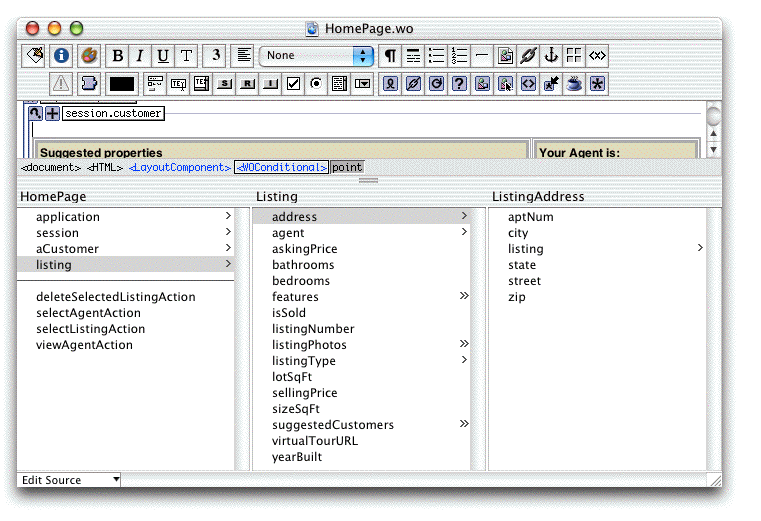
Task: Click the black color swatch
Action: click(x=122, y=84)
